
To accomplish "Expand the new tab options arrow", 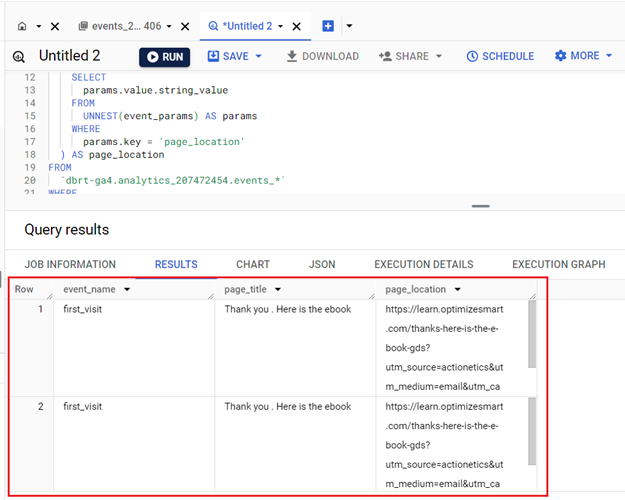I will point(350,26).
